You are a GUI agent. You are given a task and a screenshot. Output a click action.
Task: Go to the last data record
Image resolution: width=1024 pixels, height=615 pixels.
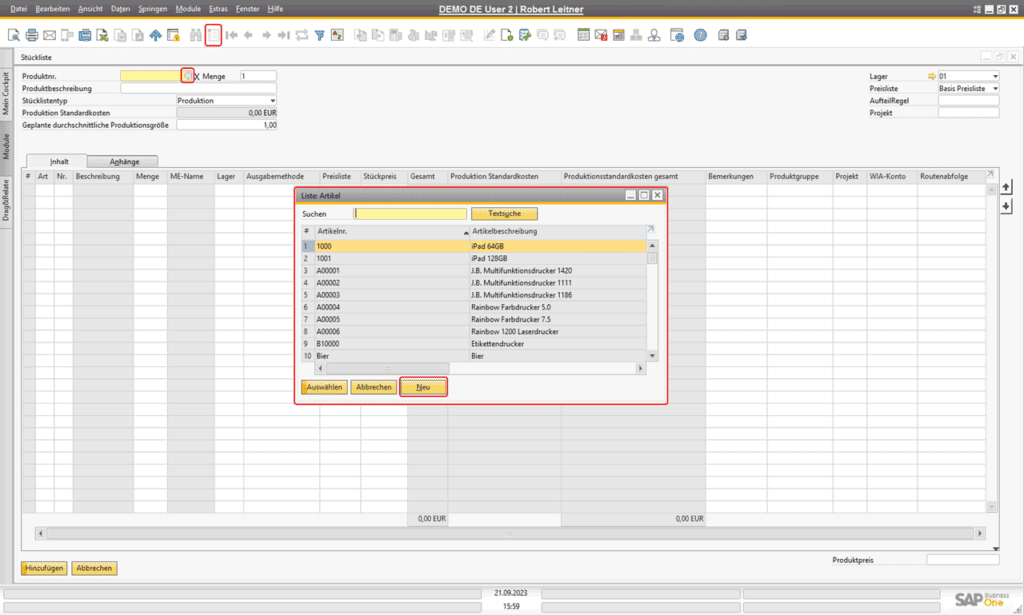(x=283, y=35)
